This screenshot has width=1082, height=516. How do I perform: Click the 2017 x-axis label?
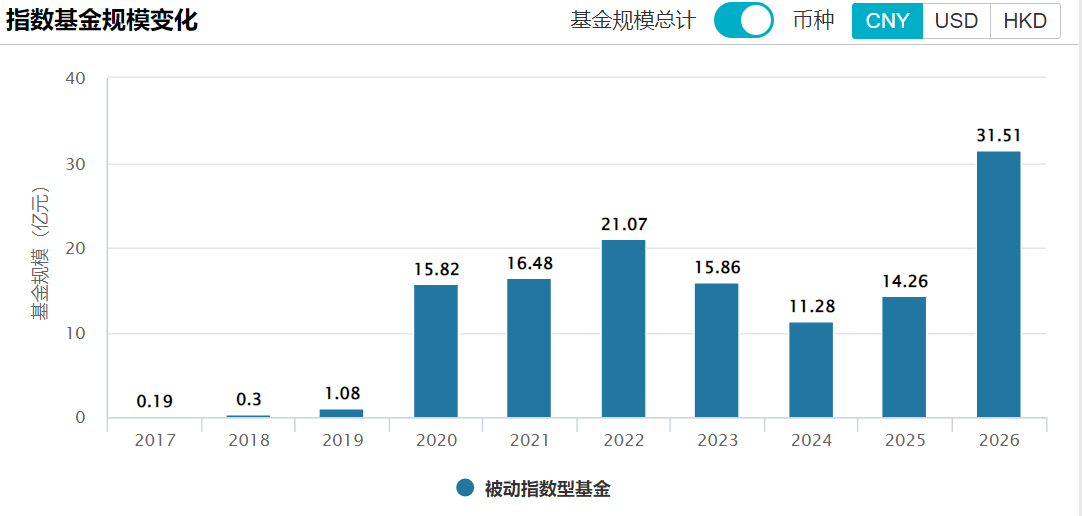pos(155,441)
